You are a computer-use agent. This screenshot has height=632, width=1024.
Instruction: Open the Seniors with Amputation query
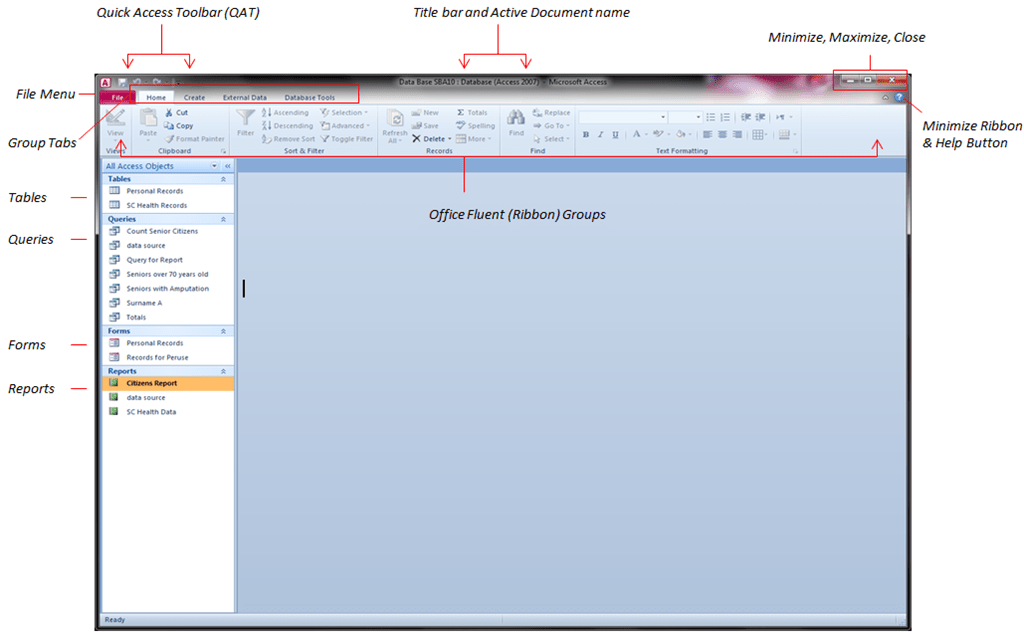168,289
